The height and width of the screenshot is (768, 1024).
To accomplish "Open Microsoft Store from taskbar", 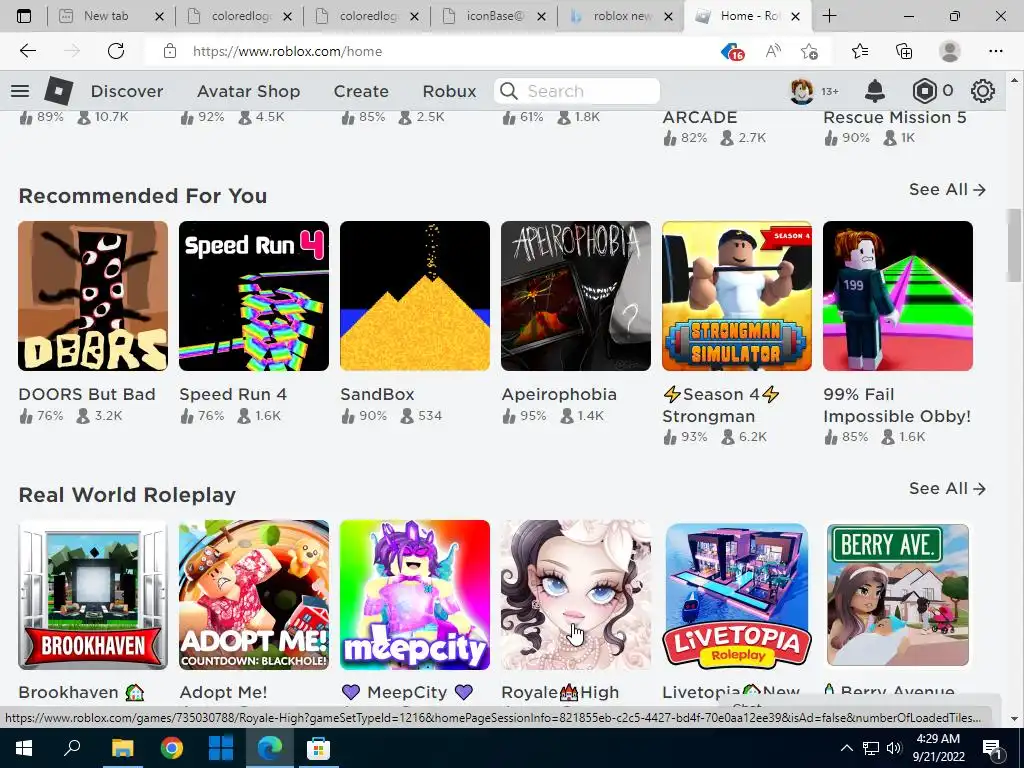I will tap(318, 748).
